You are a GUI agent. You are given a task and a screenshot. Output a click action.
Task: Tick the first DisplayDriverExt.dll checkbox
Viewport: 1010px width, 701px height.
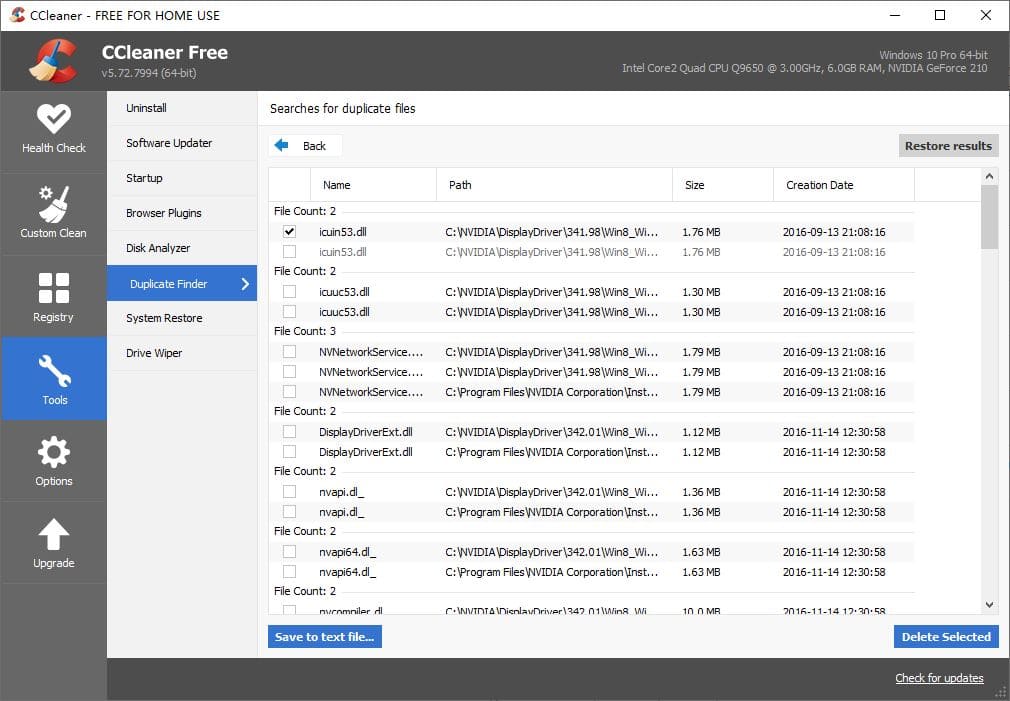pos(289,432)
